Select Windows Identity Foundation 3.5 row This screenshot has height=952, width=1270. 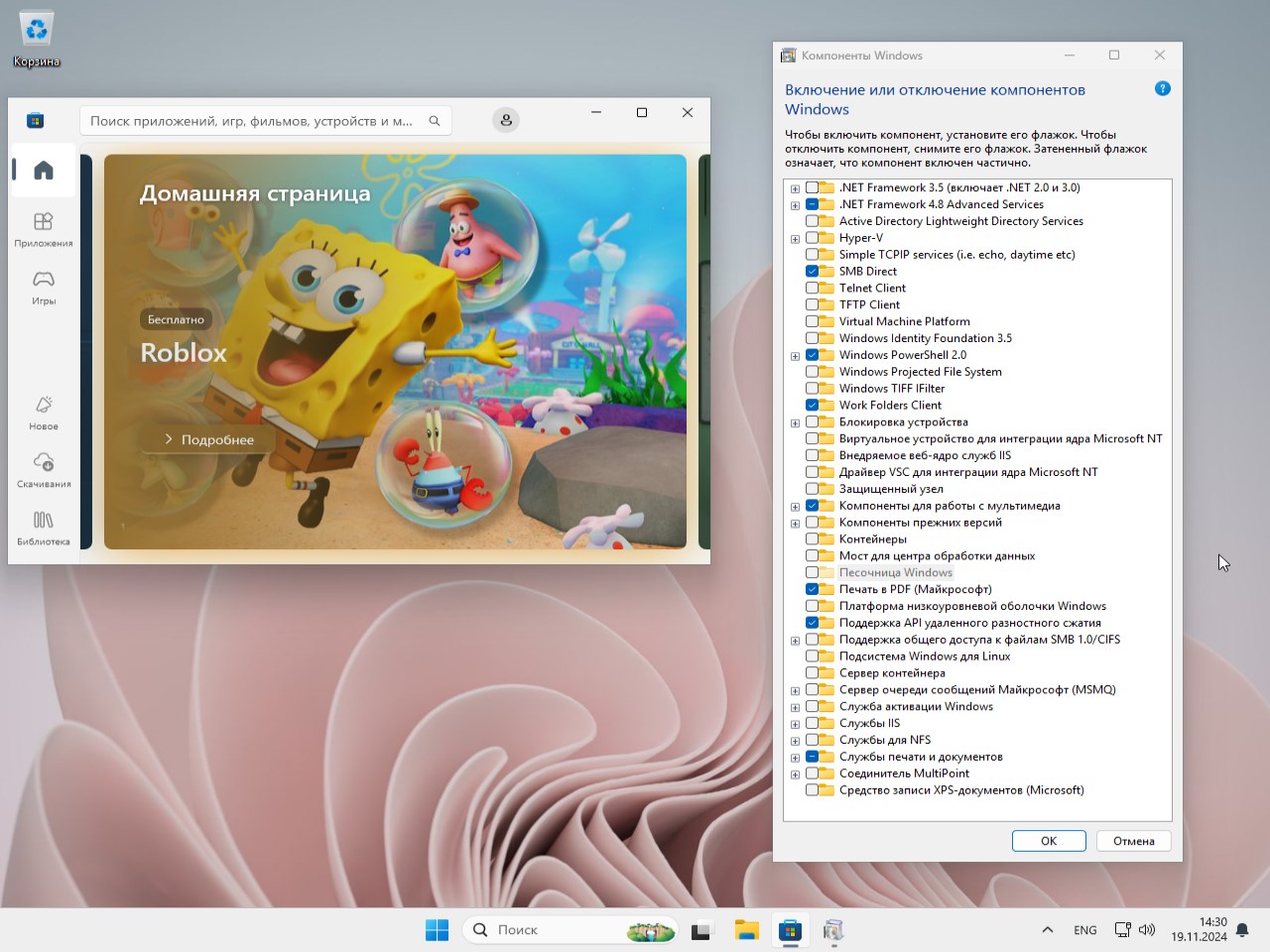click(x=925, y=338)
